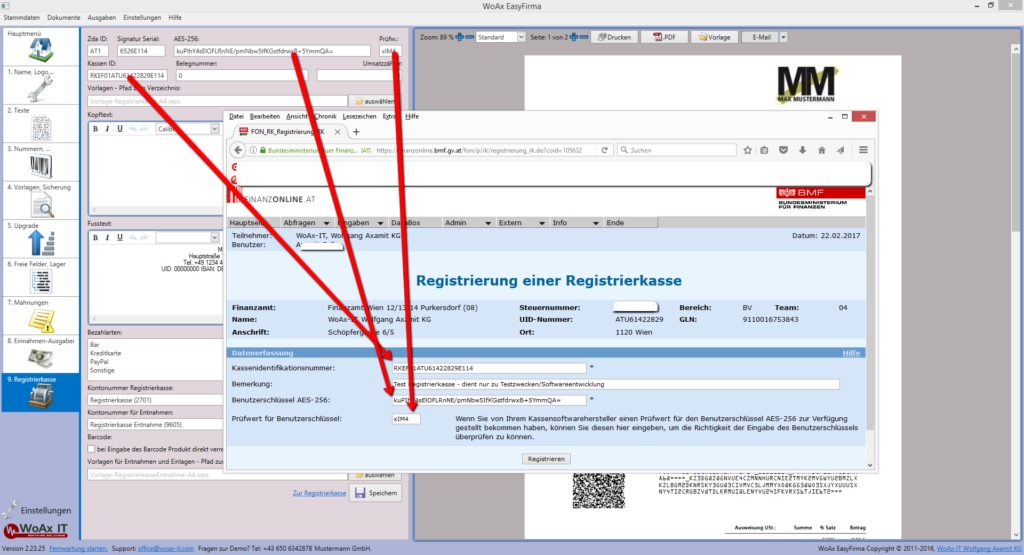Viewport: 1024px width, 555px height.
Task: Go to previous page with Seite minus icon
Action: [x=584, y=37]
